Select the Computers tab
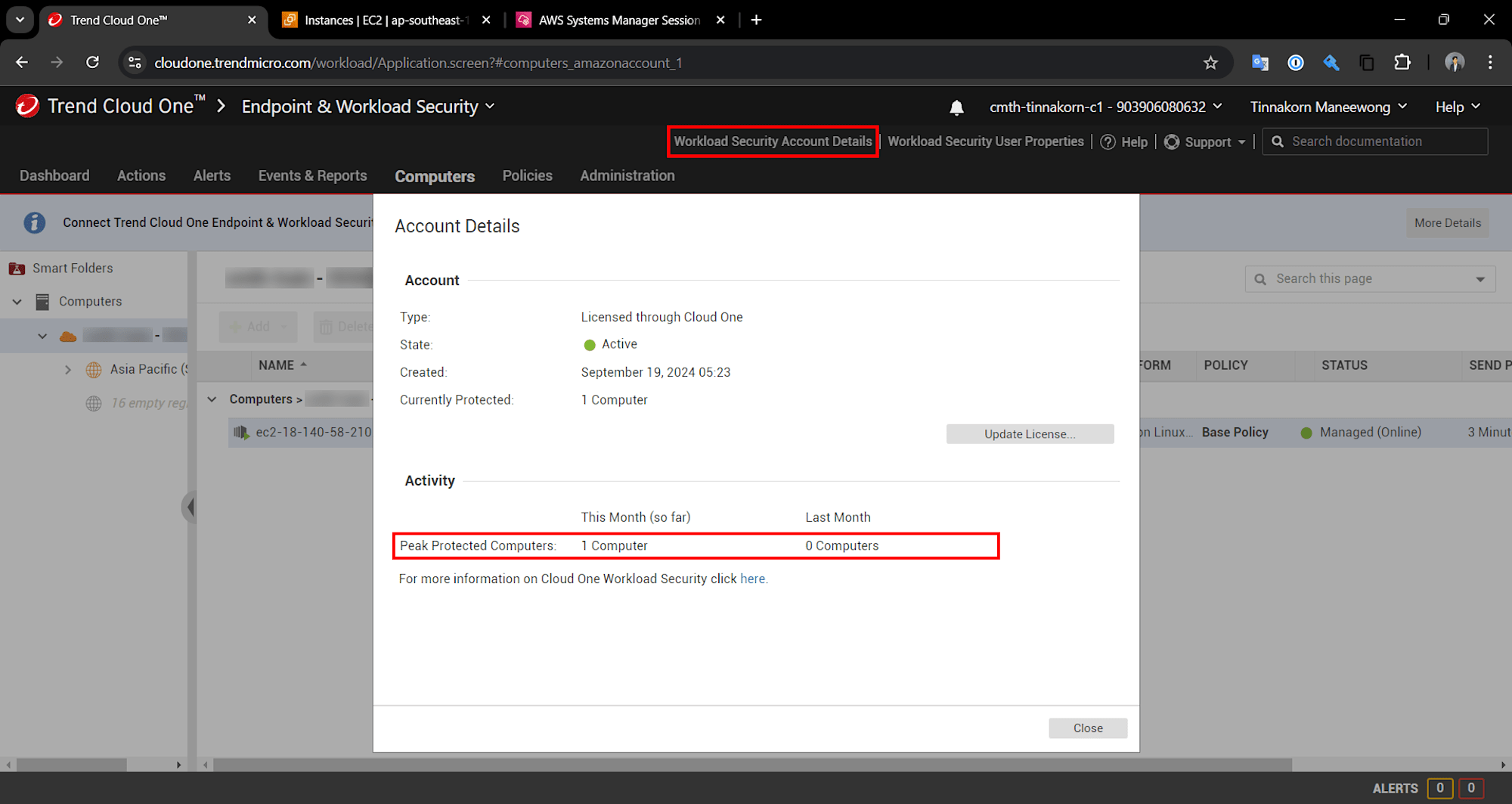Viewport: 1512px width, 804px height. pos(435,176)
